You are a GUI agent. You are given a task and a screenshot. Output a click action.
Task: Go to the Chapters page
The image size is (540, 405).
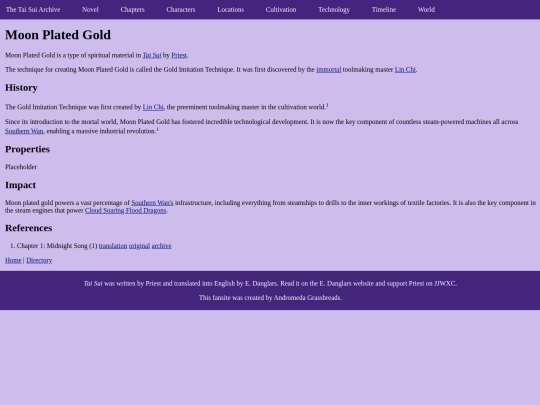tap(133, 10)
